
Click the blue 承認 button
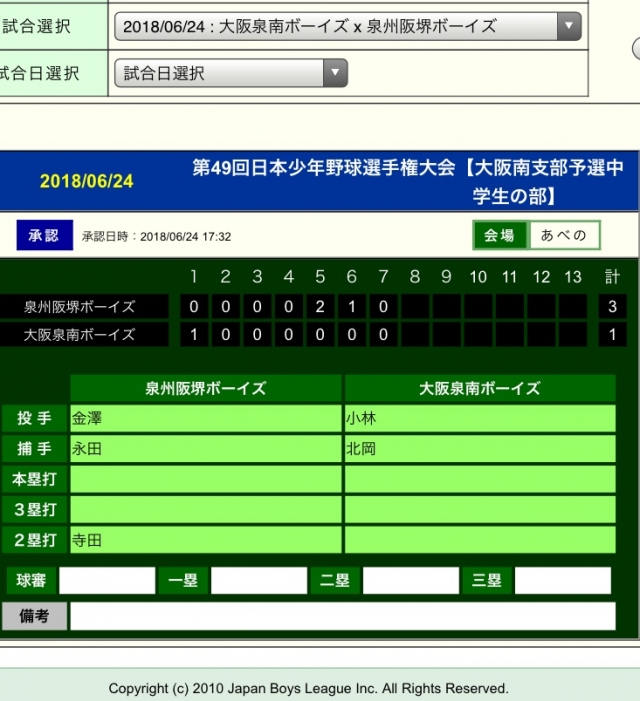click(44, 236)
